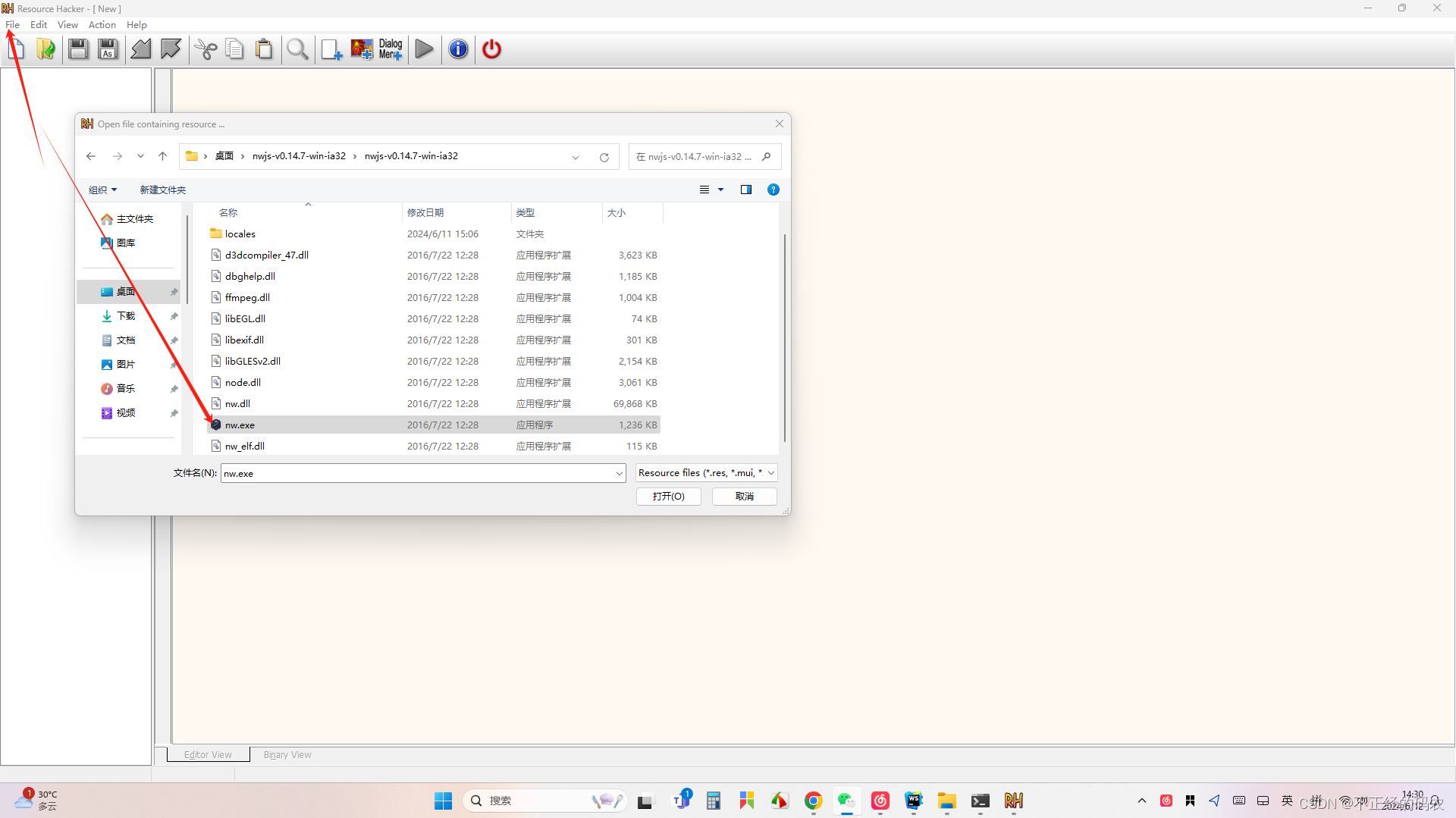Image resolution: width=1456 pixels, height=818 pixels.
Task: Click the Cut scissors toolbar icon
Action: click(x=206, y=49)
